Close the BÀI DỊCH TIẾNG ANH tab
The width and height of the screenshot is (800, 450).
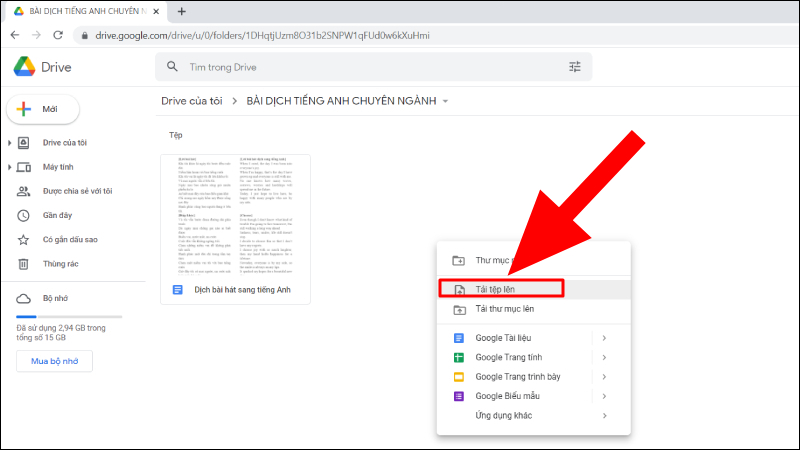click(156, 11)
